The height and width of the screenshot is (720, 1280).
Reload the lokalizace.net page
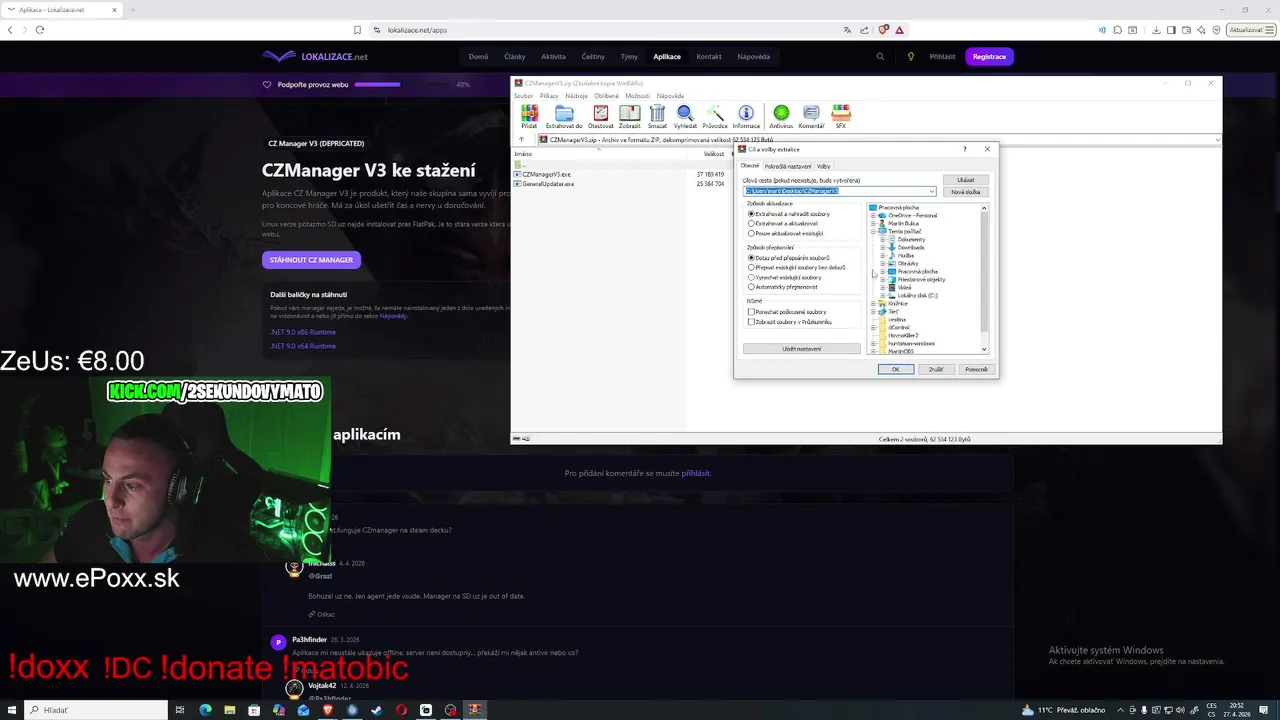pyautogui.click(x=40, y=30)
